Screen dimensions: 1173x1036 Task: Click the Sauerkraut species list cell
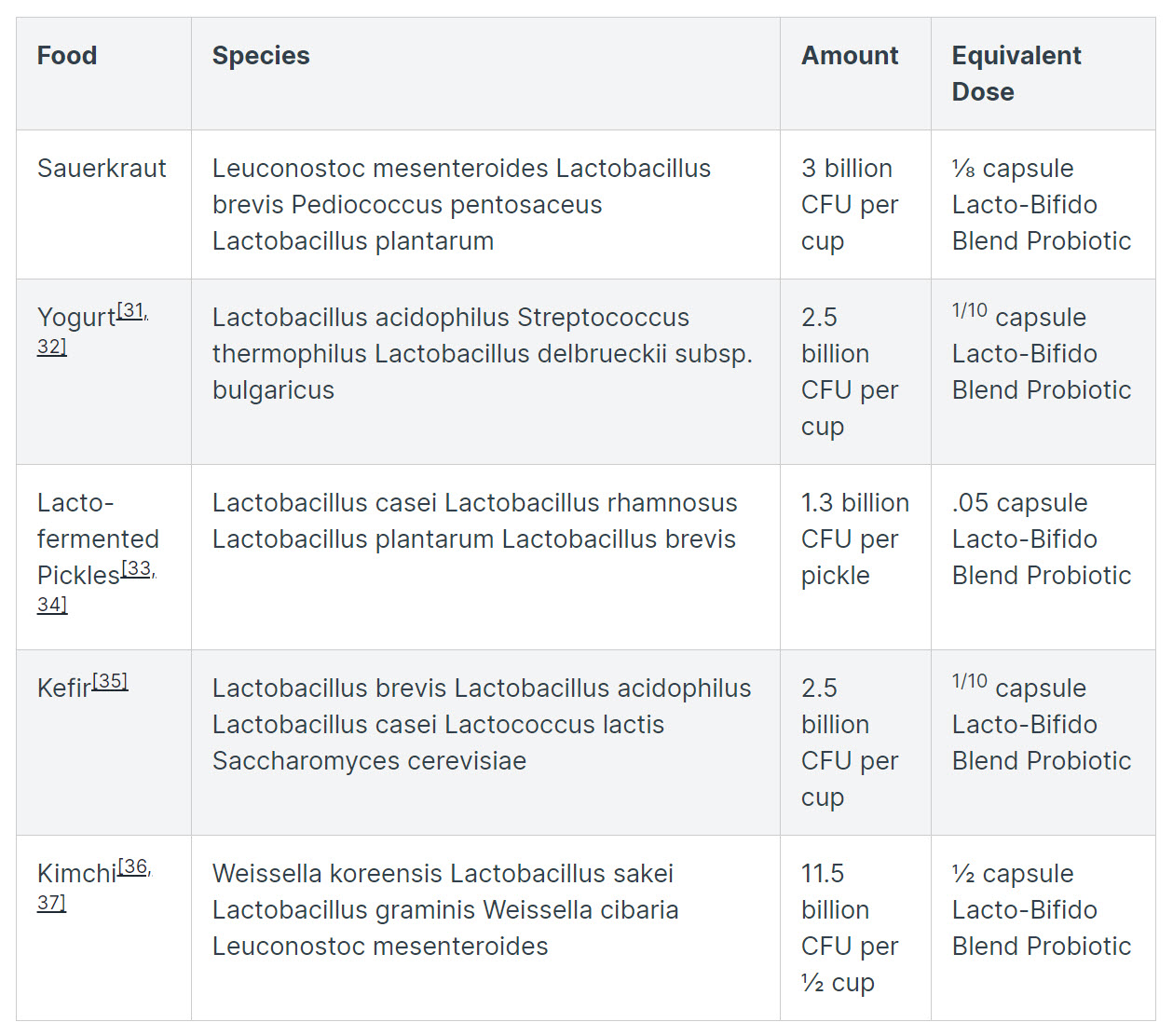(x=461, y=205)
